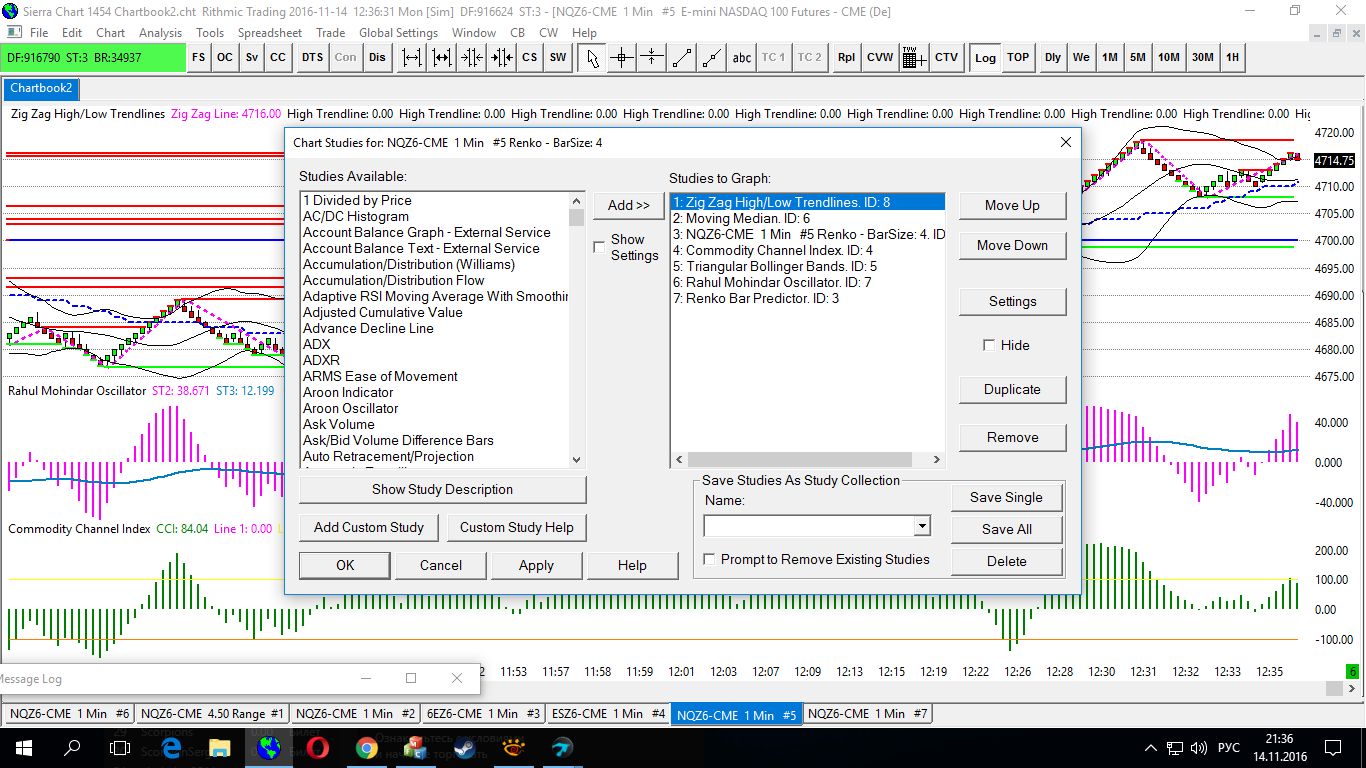This screenshot has width=1366, height=768.
Task: Click the Dis toolbar button
Action: tap(377, 57)
